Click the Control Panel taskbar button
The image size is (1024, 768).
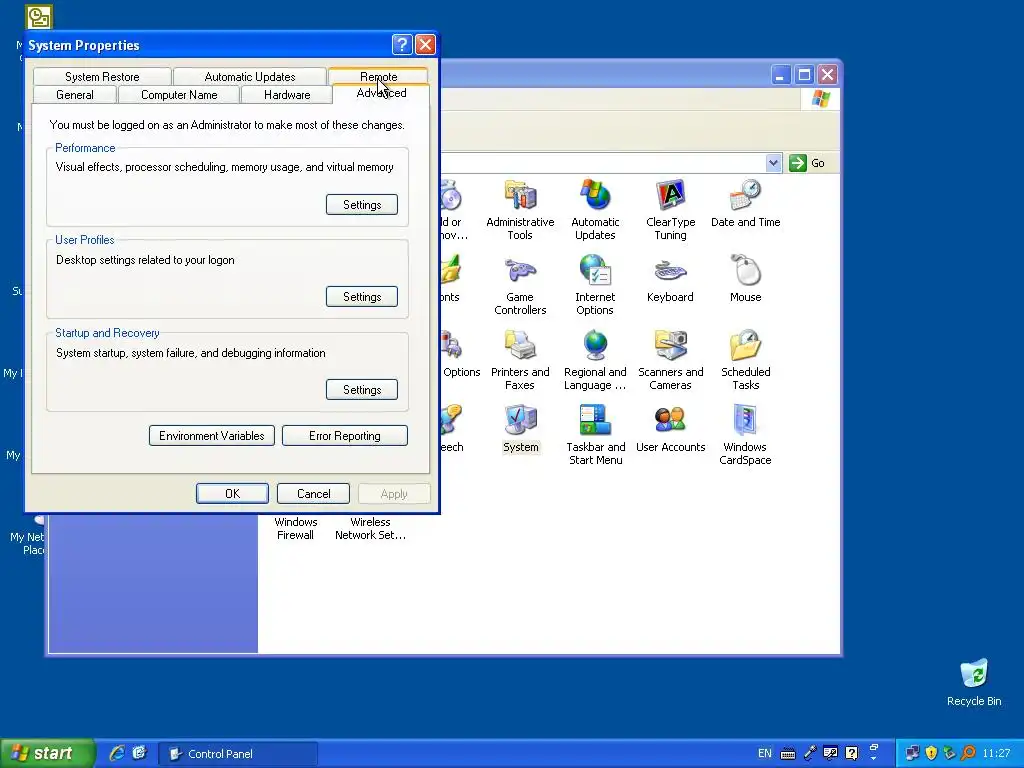238,754
